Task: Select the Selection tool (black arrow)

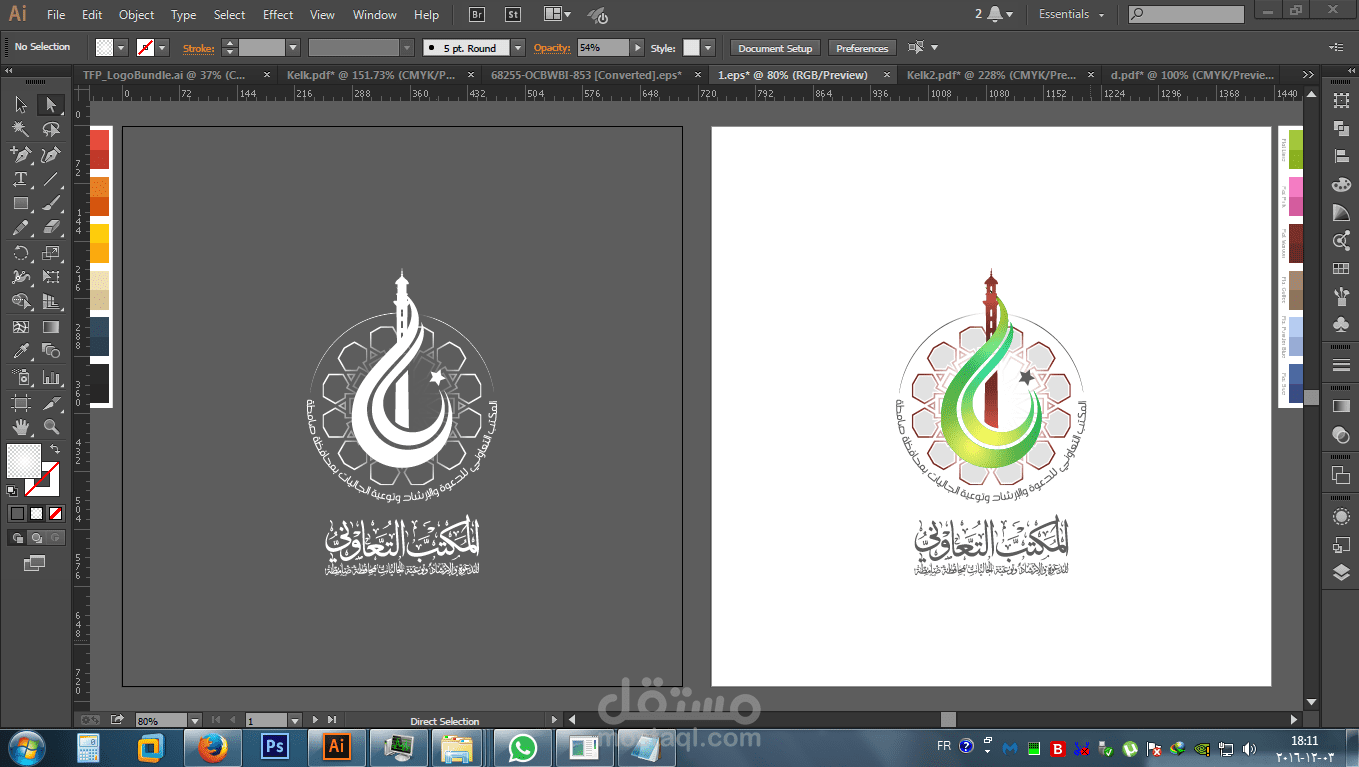Action: tap(20, 105)
